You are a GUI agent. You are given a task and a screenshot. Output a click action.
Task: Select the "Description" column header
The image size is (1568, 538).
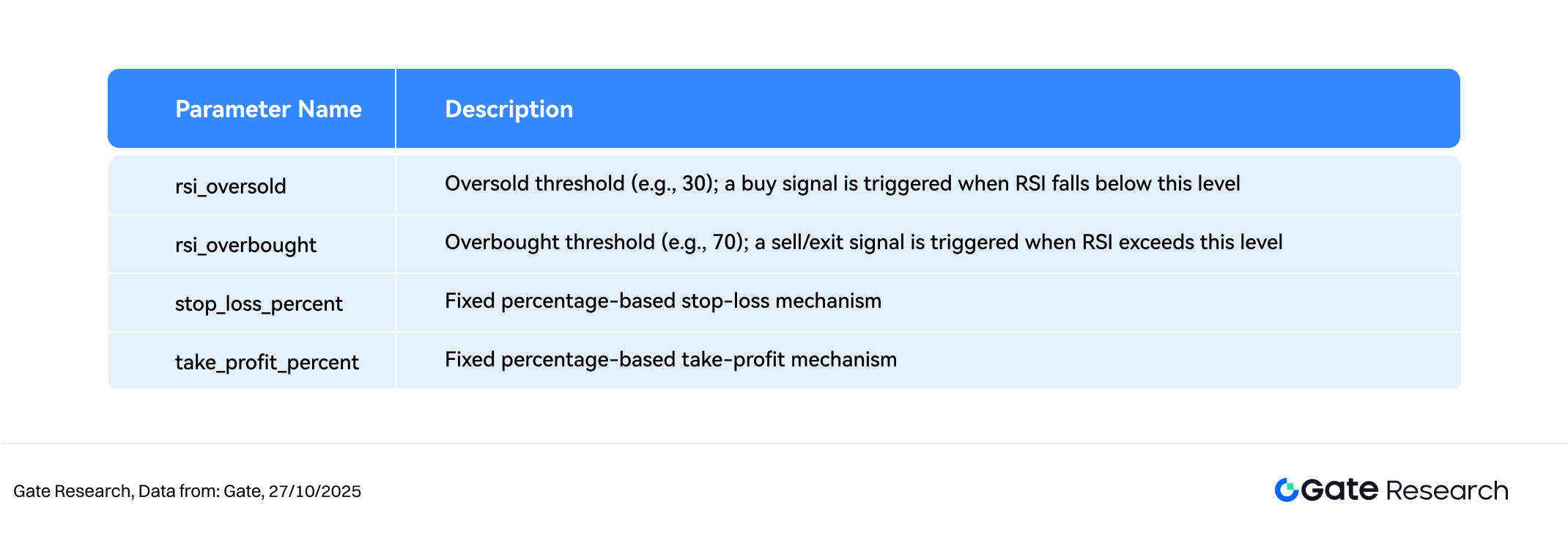point(509,109)
